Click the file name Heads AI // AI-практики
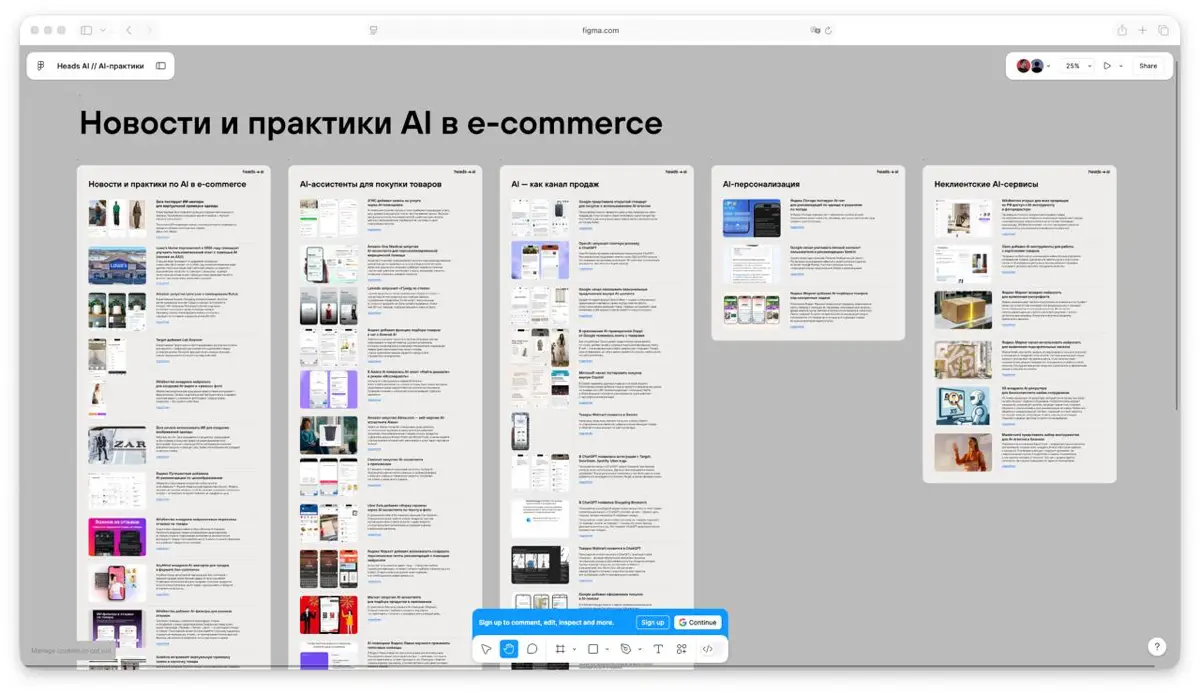Viewport: 1200px width, 694px height. tap(100, 65)
